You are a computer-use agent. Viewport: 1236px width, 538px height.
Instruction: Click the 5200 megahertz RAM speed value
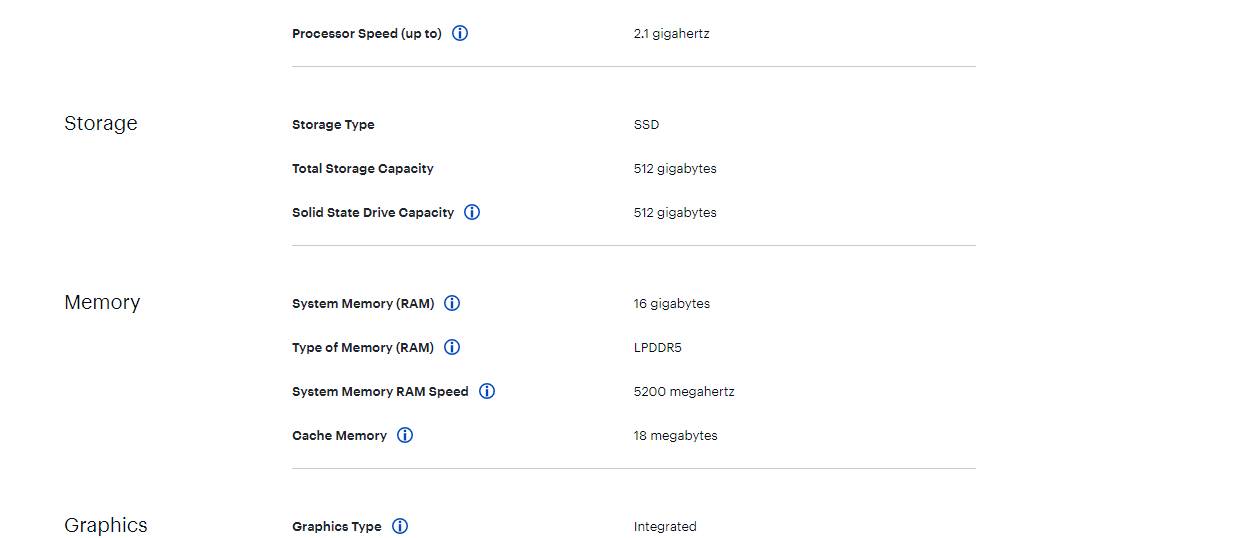pos(684,391)
